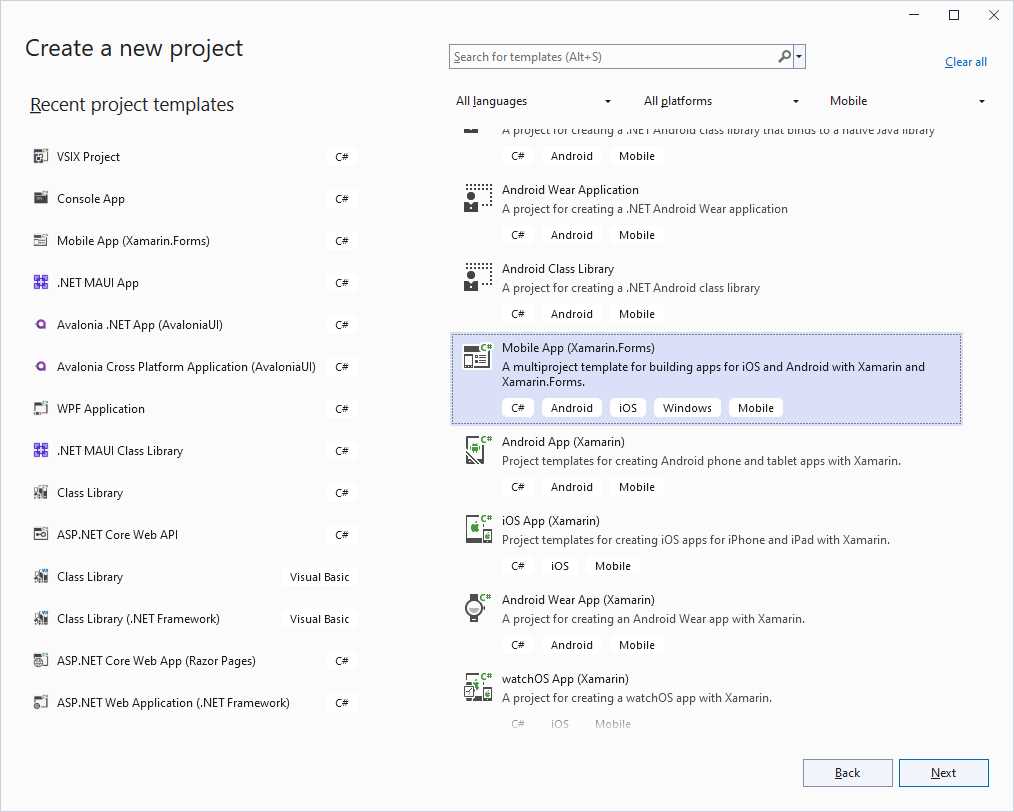Click the search templates input field

pyautogui.click(x=610, y=56)
